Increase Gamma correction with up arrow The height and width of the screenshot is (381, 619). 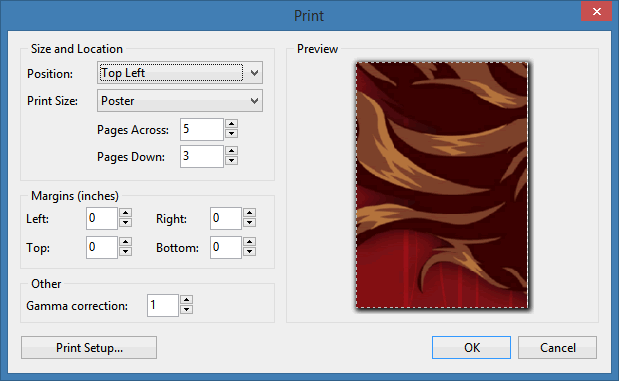pyautogui.click(x=186, y=300)
